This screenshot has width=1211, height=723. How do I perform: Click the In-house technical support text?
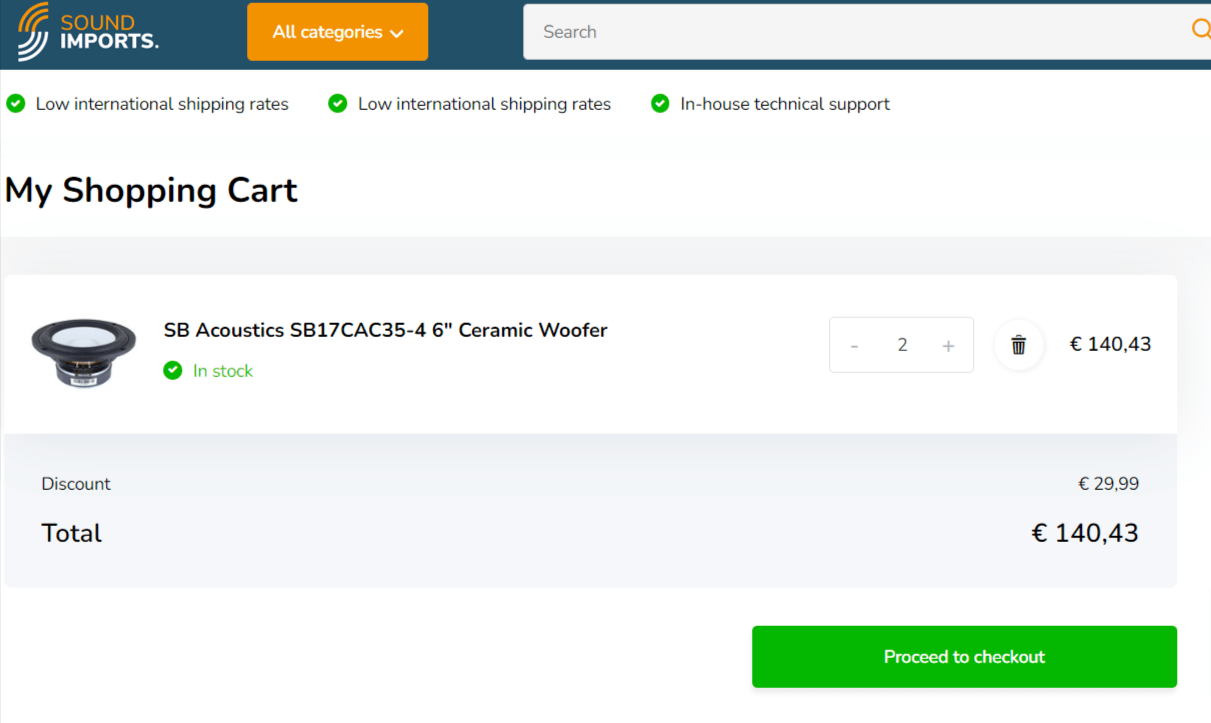(785, 104)
